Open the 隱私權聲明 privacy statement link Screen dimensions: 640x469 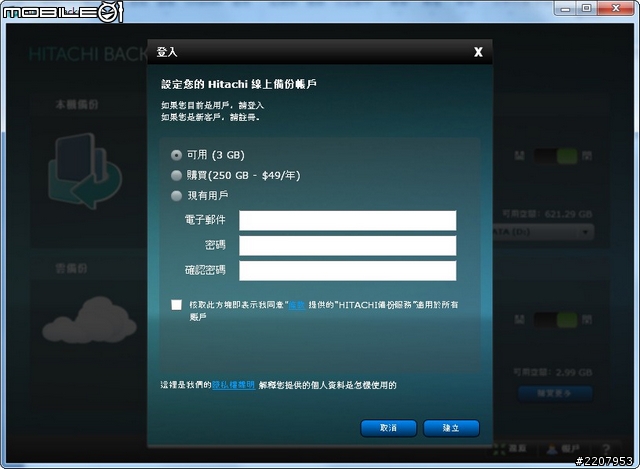233,385
